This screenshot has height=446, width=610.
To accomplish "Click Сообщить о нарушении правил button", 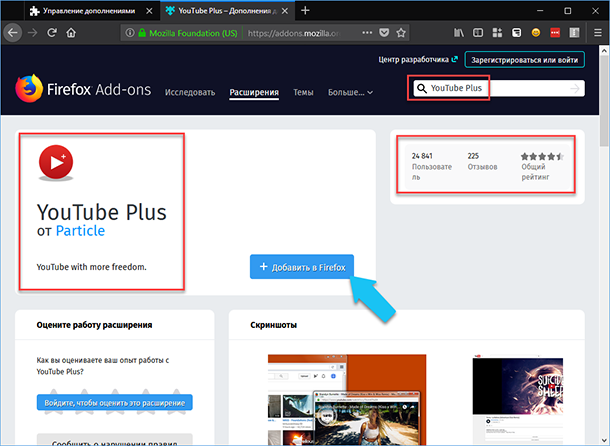I will [x=115, y=440].
